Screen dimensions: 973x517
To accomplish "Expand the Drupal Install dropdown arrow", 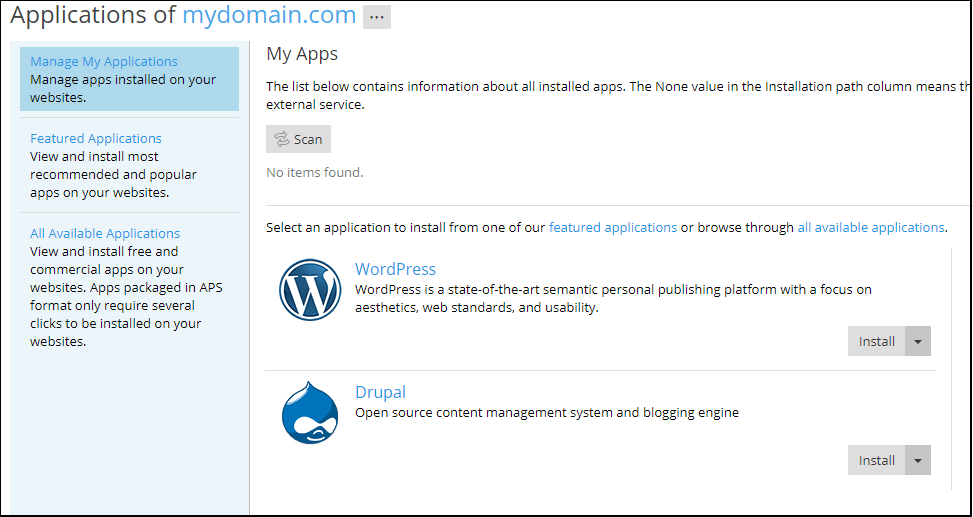I will [x=918, y=461].
